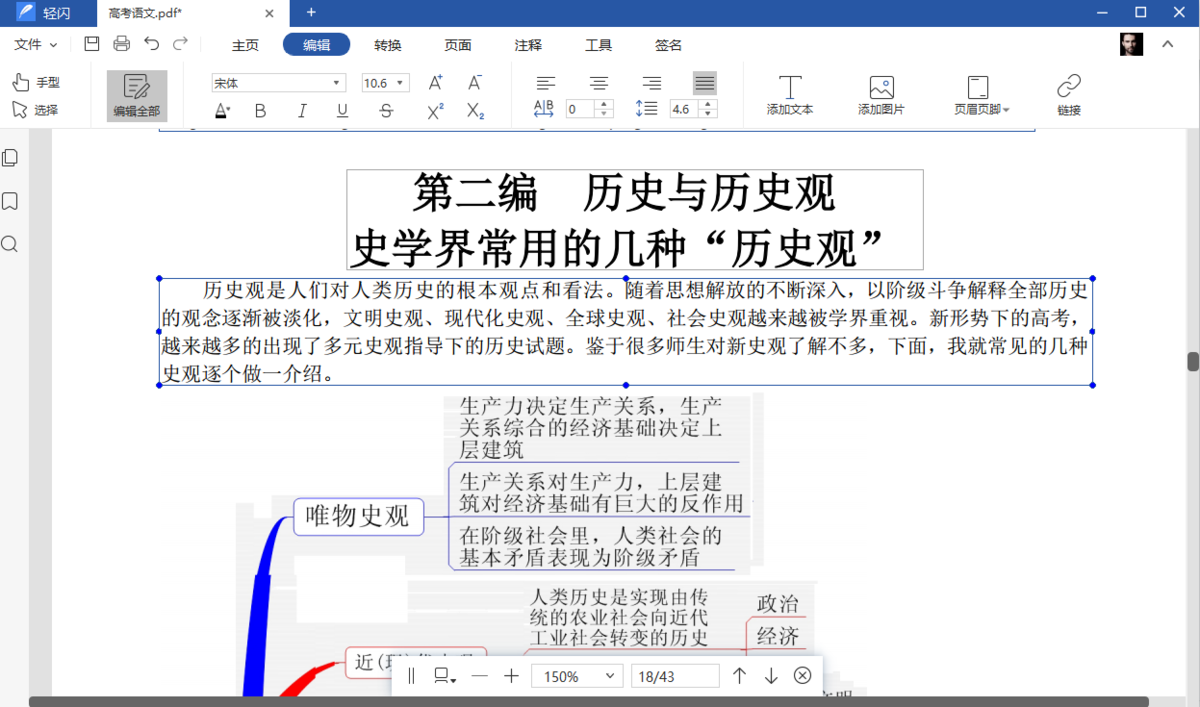Click the undo button
This screenshot has width=1200, height=707.
click(x=151, y=44)
